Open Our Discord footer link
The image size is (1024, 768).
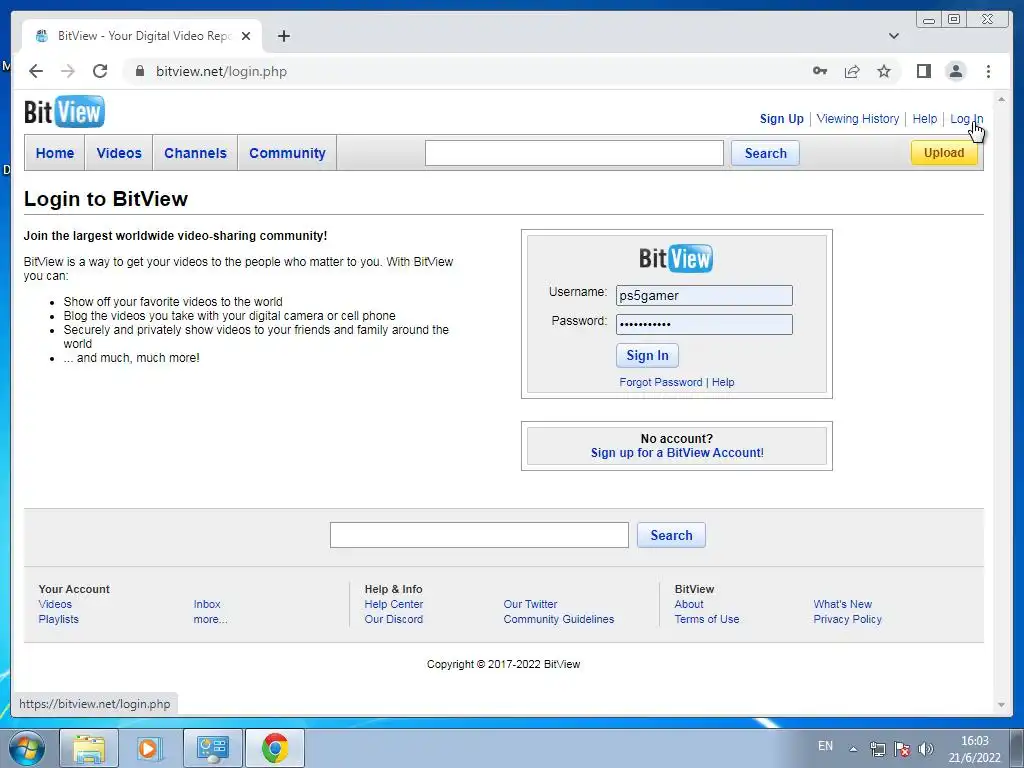[x=394, y=619]
